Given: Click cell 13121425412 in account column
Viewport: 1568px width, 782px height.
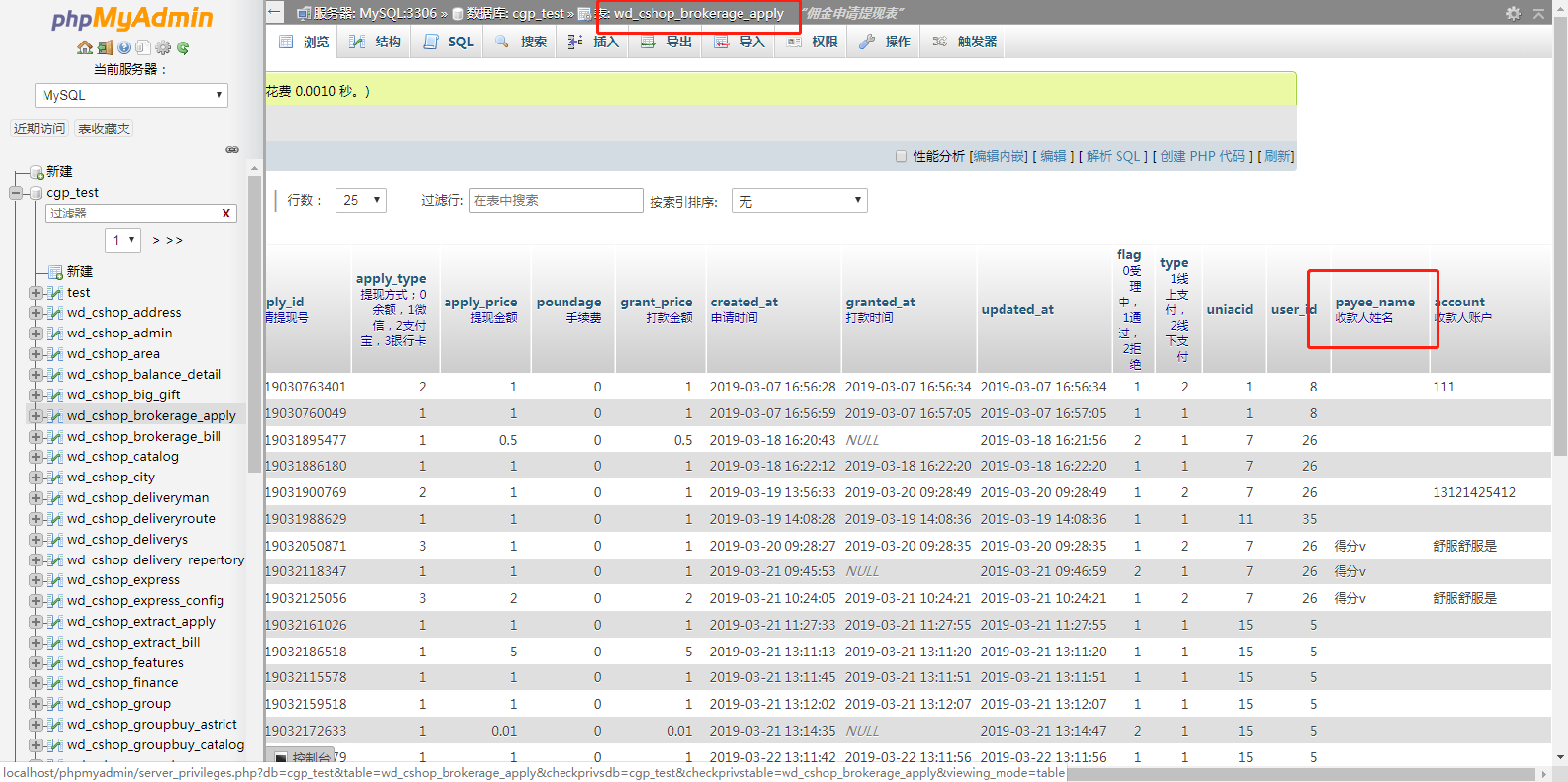Looking at the screenshot, I should click(x=1474, y=492).
